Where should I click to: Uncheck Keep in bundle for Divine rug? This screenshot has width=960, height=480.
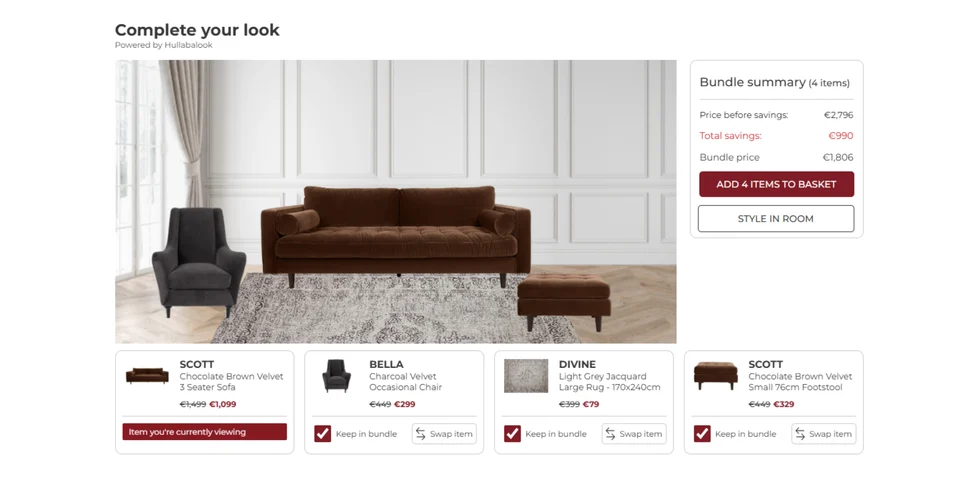click(512, 433)
